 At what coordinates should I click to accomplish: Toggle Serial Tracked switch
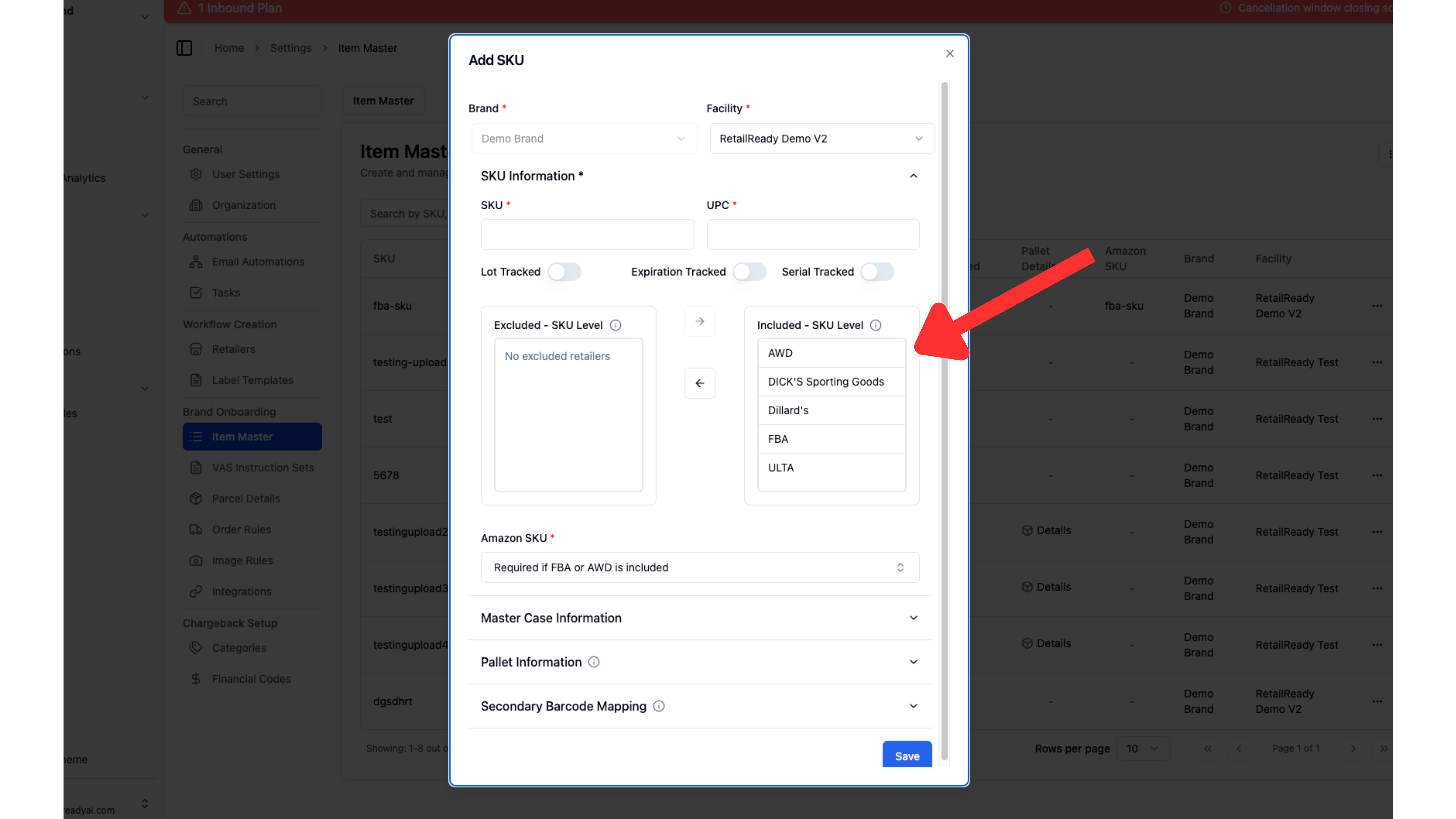[877, 272]
